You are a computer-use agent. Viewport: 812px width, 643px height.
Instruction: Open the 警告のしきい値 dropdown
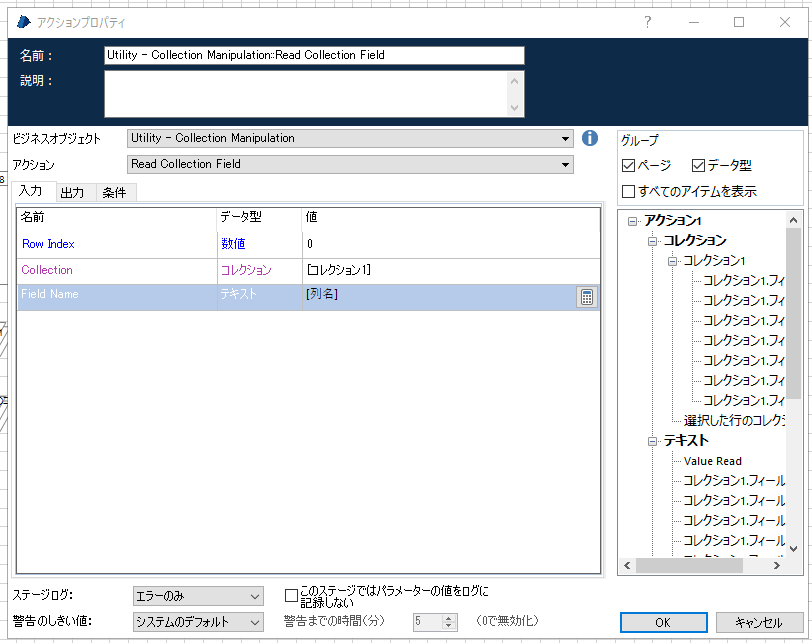click(x=198, y=622)
